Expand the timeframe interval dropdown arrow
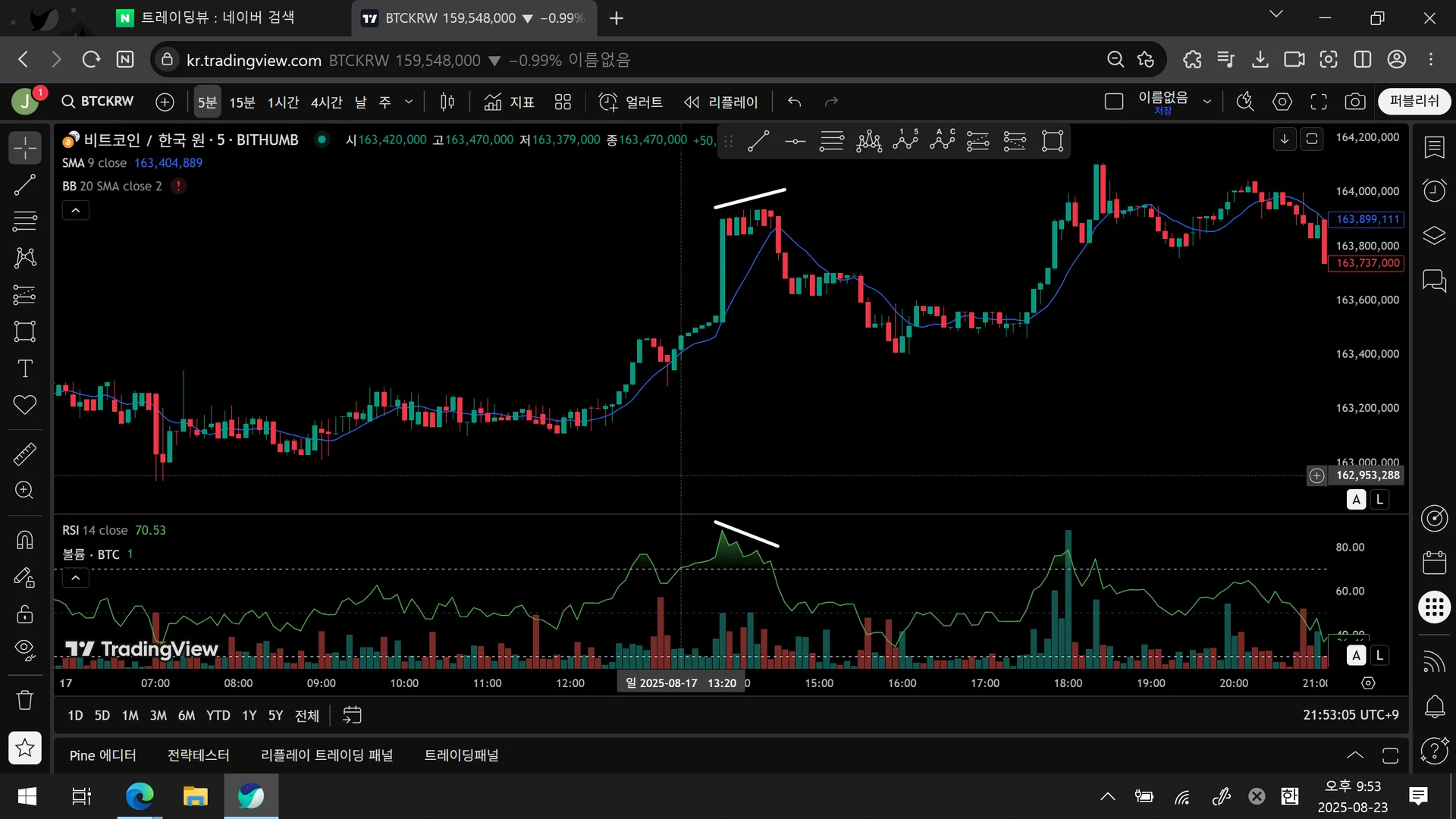Image resolution: width=1456 pixels, height=819 pixels. pyautogui.click(x=409, y=102)
